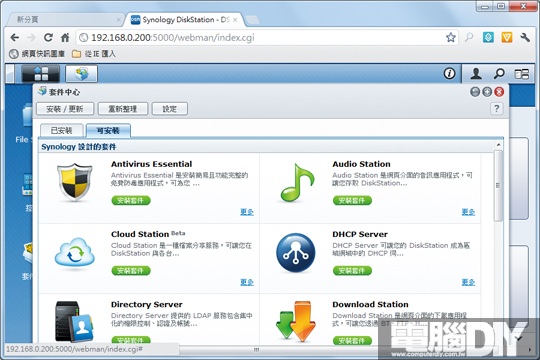540x360 pixels.
Task: Close the Package Center window
Action: (x=499, y=92)
